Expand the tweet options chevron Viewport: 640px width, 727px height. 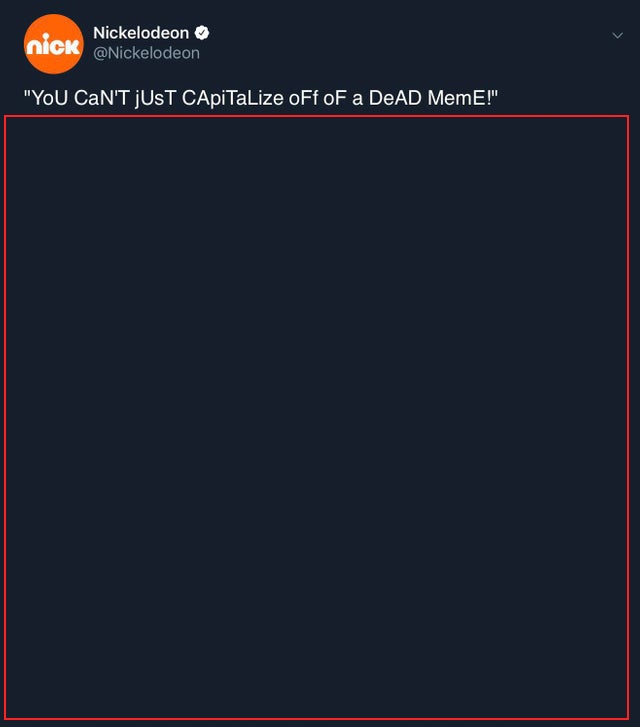pos(617,35)
